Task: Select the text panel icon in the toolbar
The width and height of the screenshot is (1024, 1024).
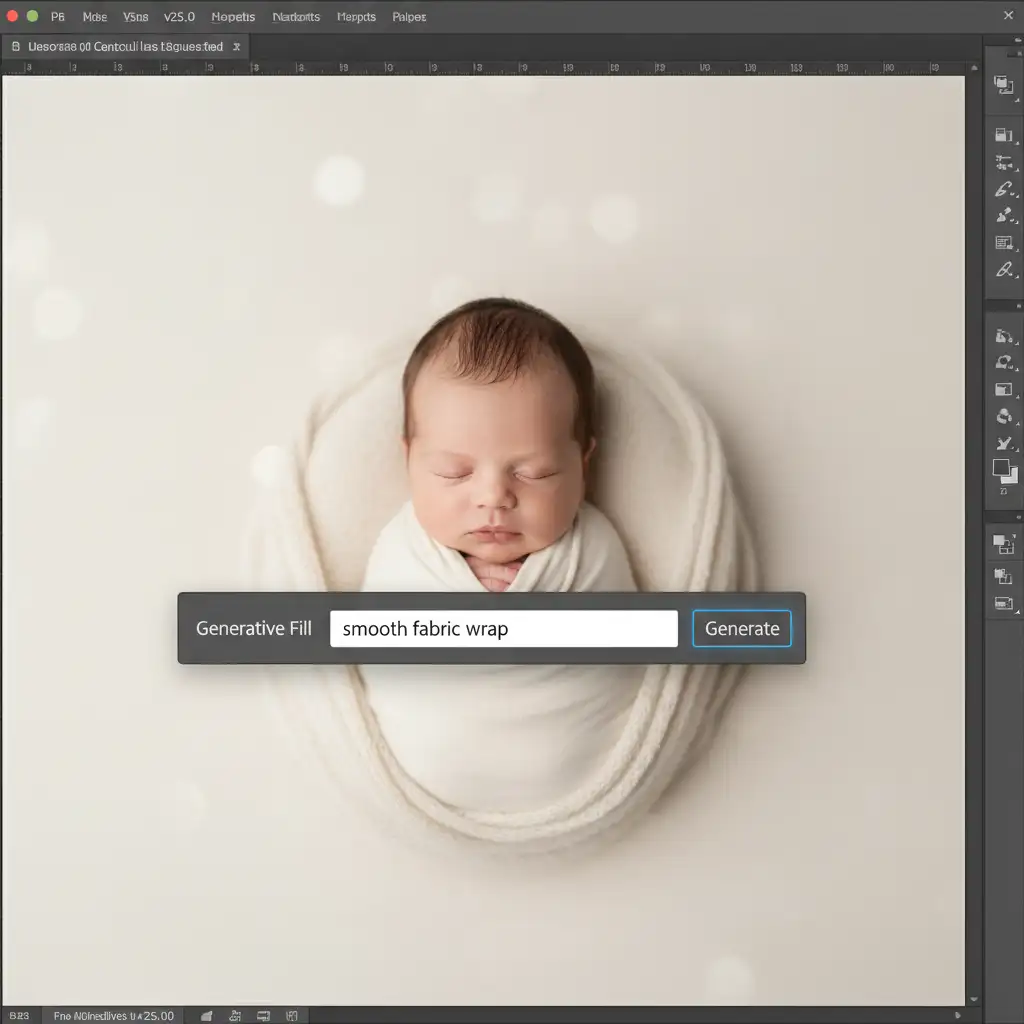Action: (1004, 242)
